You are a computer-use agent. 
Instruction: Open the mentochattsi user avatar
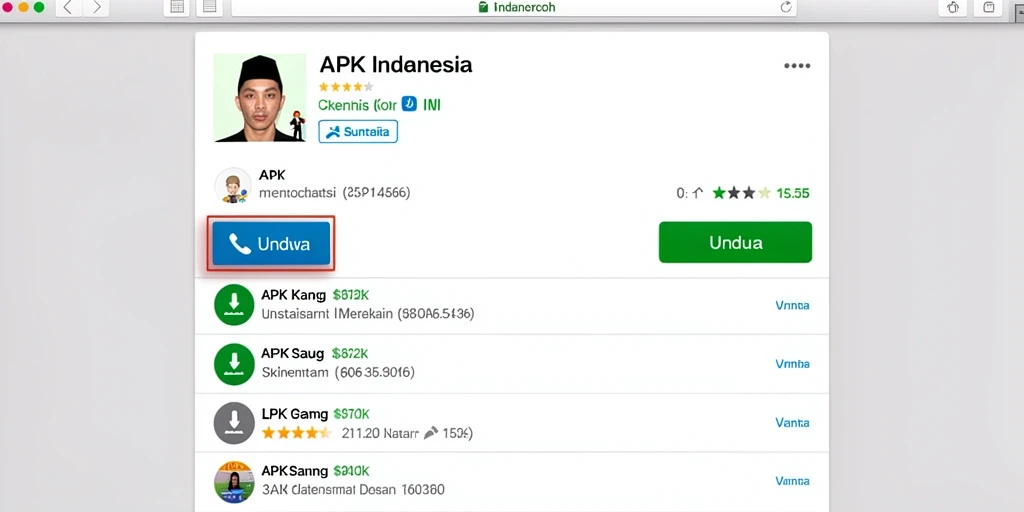[x=233, y=186]
